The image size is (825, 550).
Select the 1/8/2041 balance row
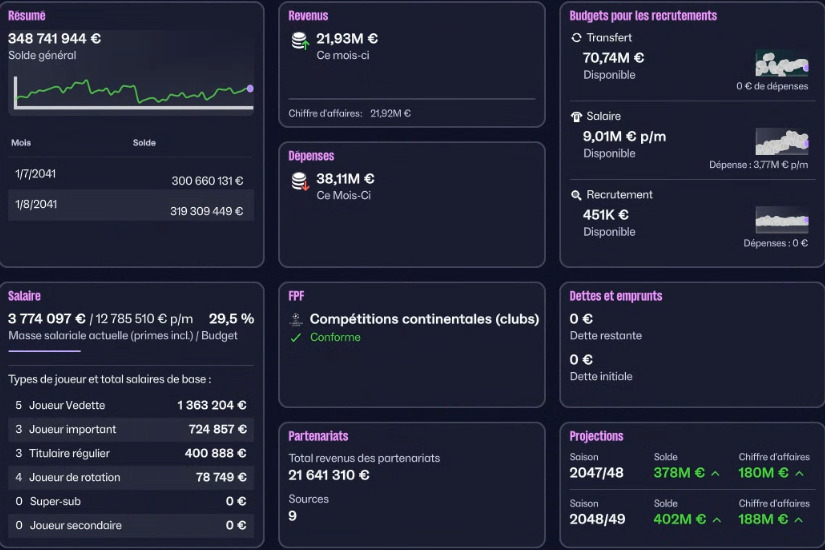tap(131, 205)
